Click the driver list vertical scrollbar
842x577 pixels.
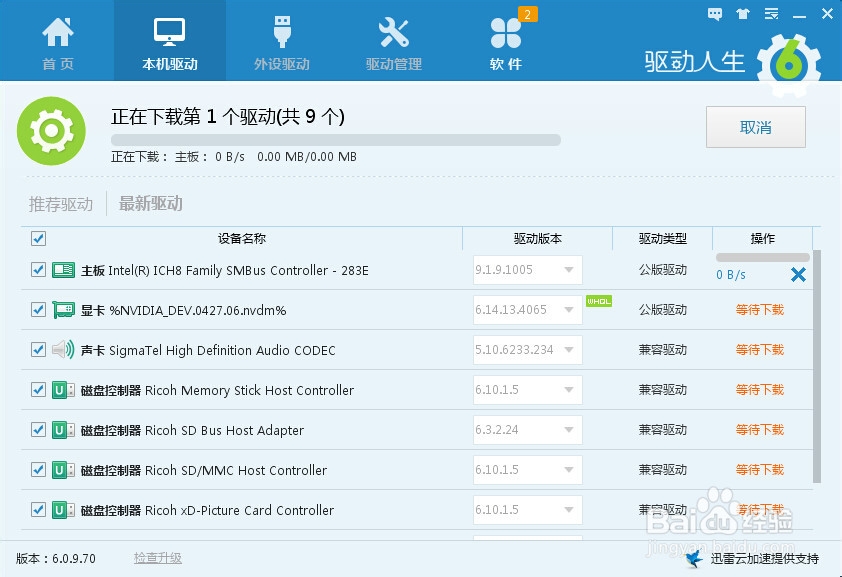[x=817, y=366]
